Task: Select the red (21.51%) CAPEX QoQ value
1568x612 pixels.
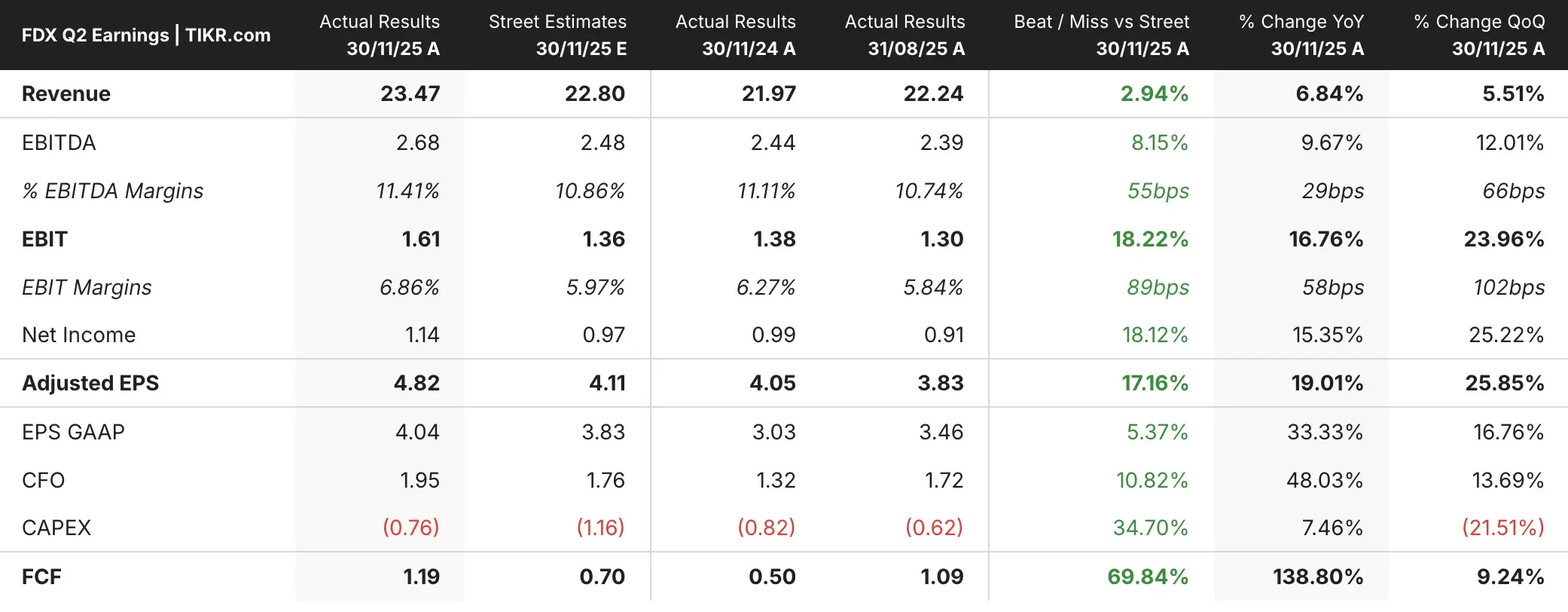Action: (1502, 528)
